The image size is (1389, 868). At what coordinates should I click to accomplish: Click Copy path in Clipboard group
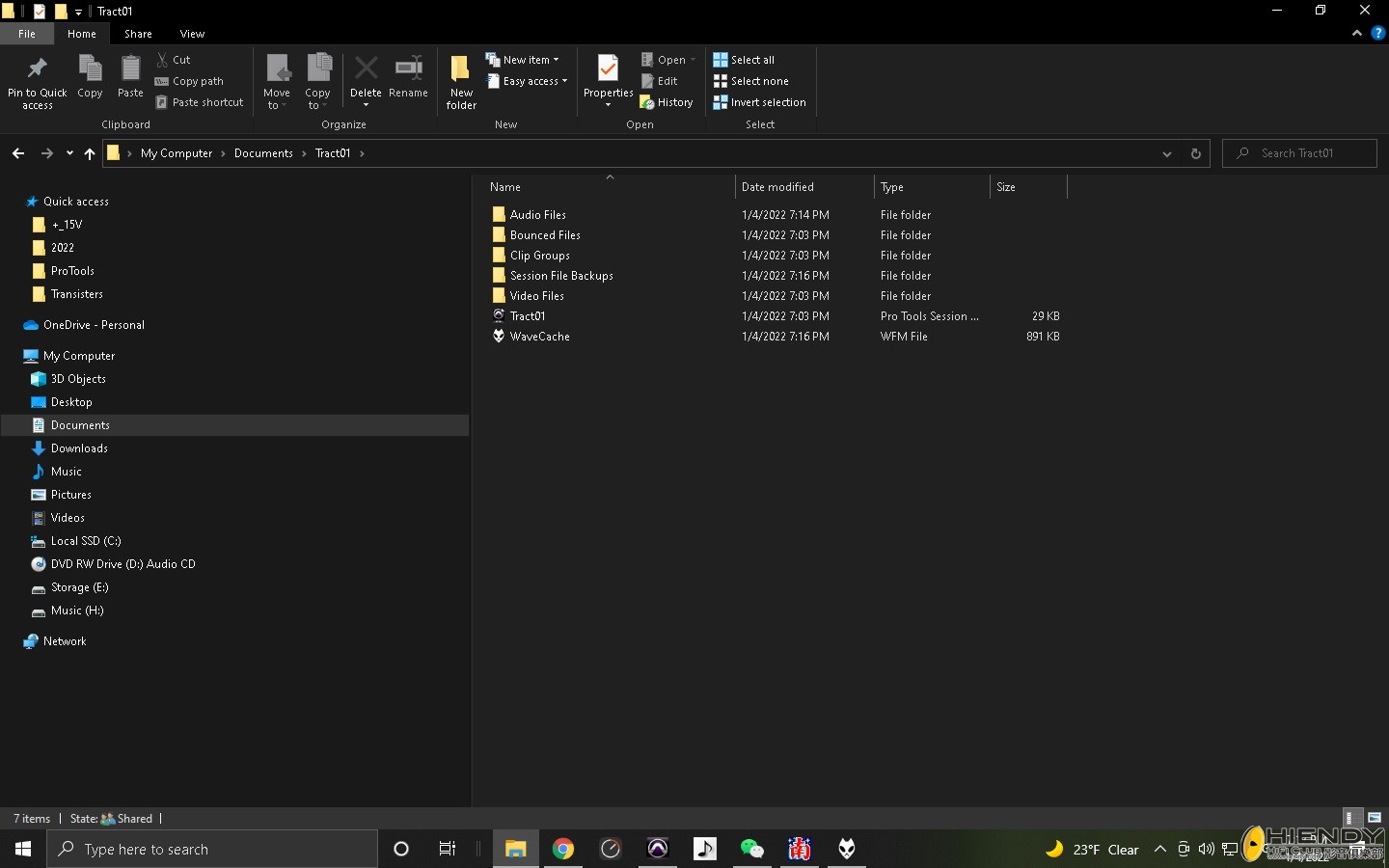[x=189, y=81]
